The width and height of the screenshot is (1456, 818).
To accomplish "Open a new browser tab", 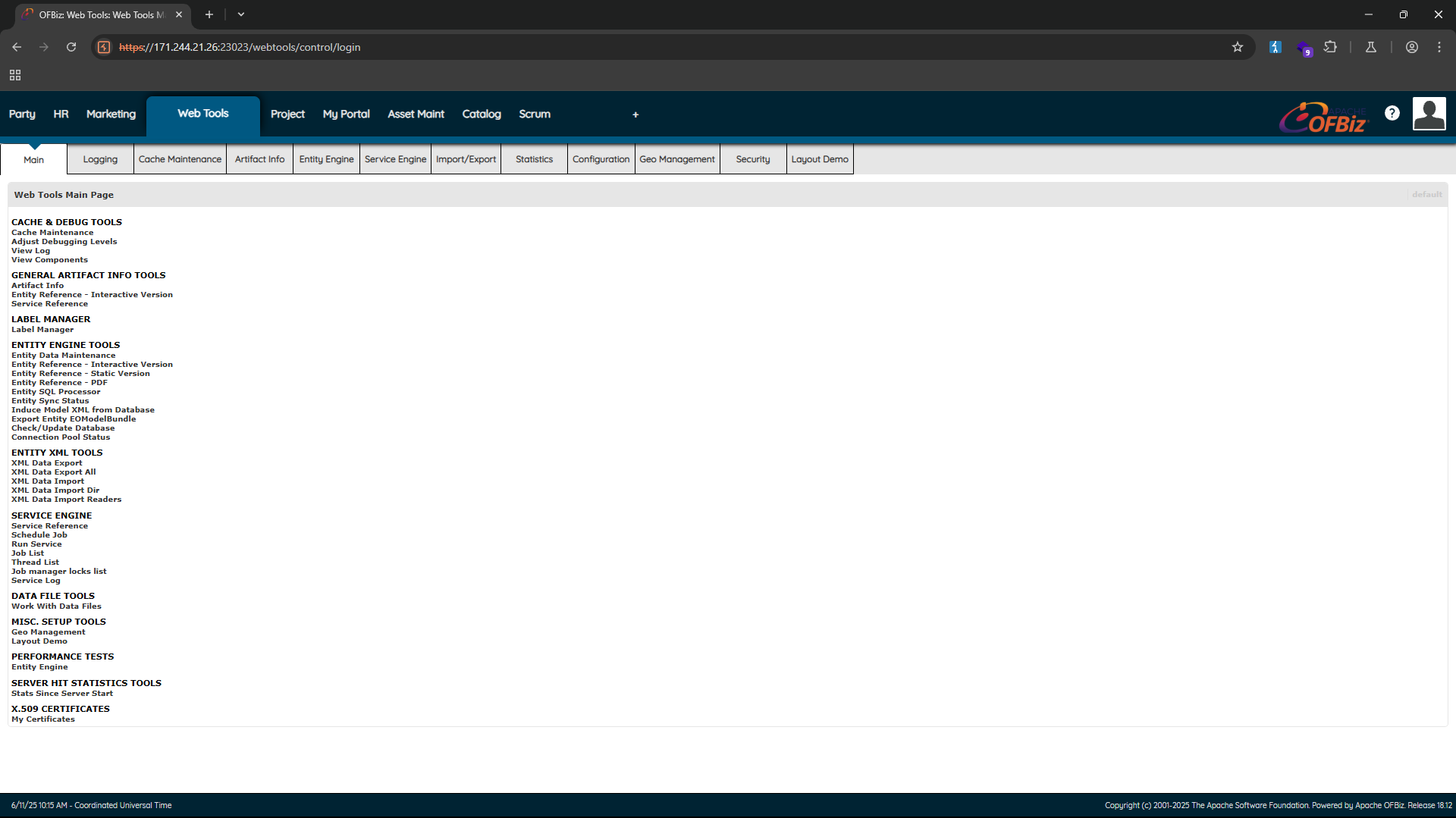I will pos(209,14).
